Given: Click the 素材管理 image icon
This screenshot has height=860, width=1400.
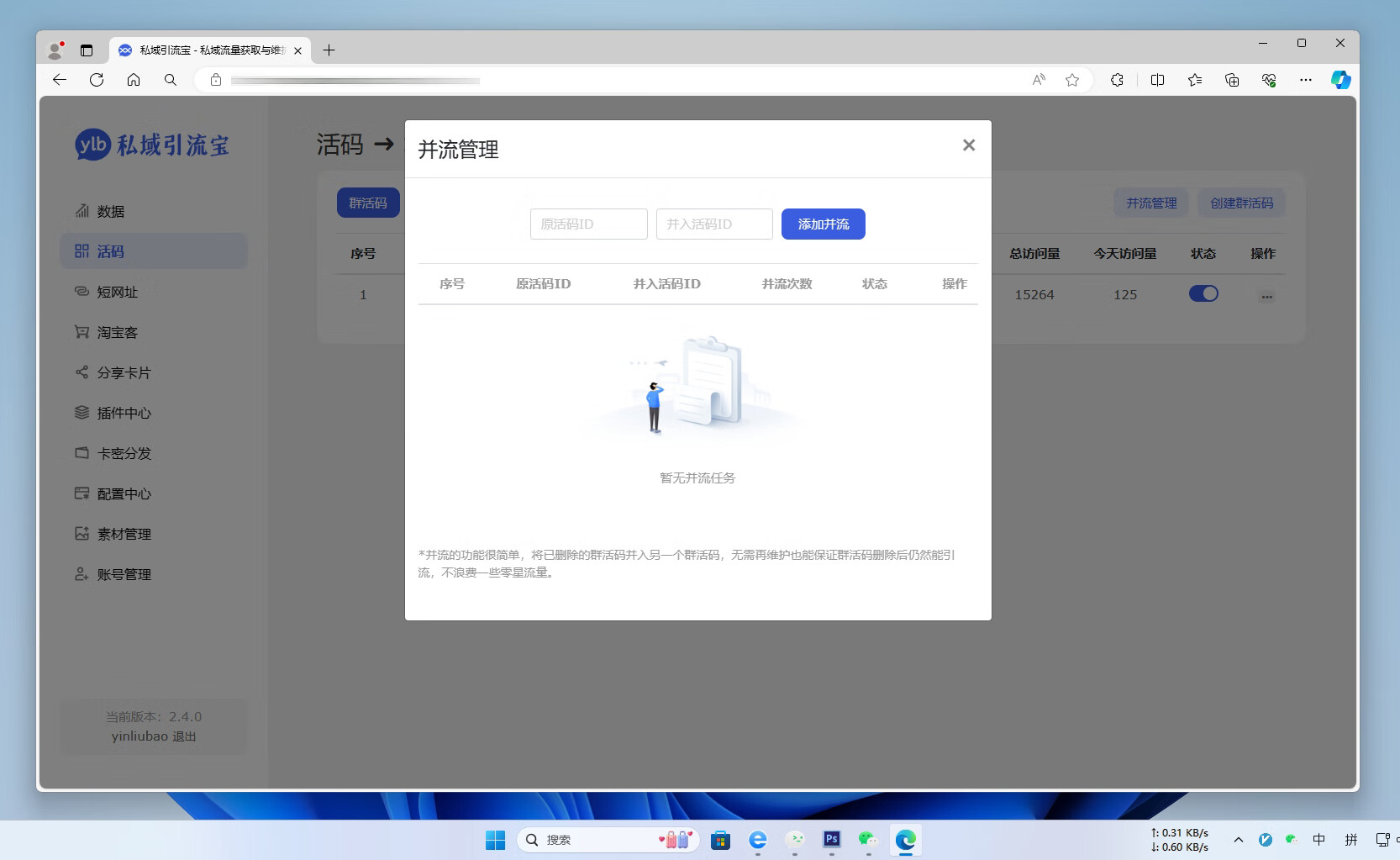Looking at the screenshot, I should pos(82,534).
